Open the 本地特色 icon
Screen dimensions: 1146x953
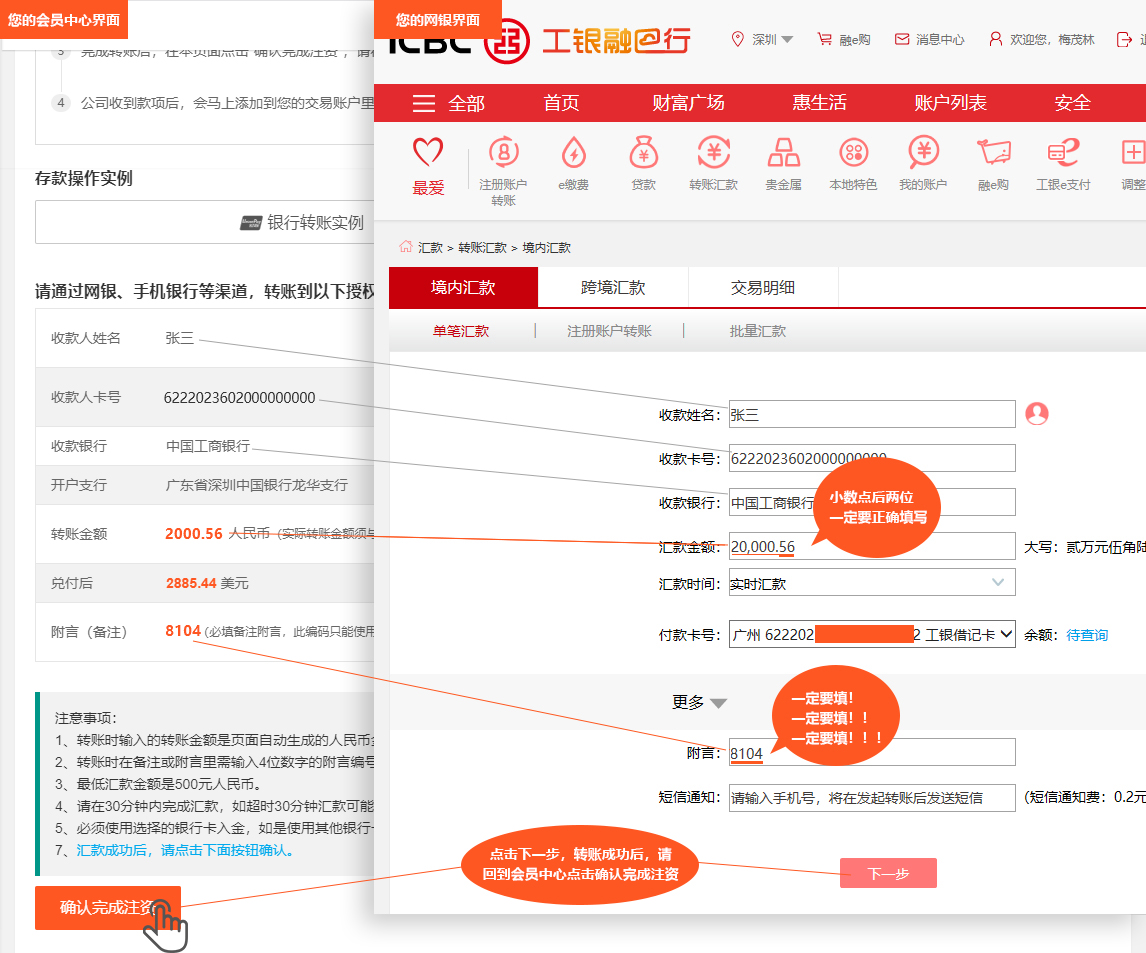pyautogui.click(x=854, y=152)
